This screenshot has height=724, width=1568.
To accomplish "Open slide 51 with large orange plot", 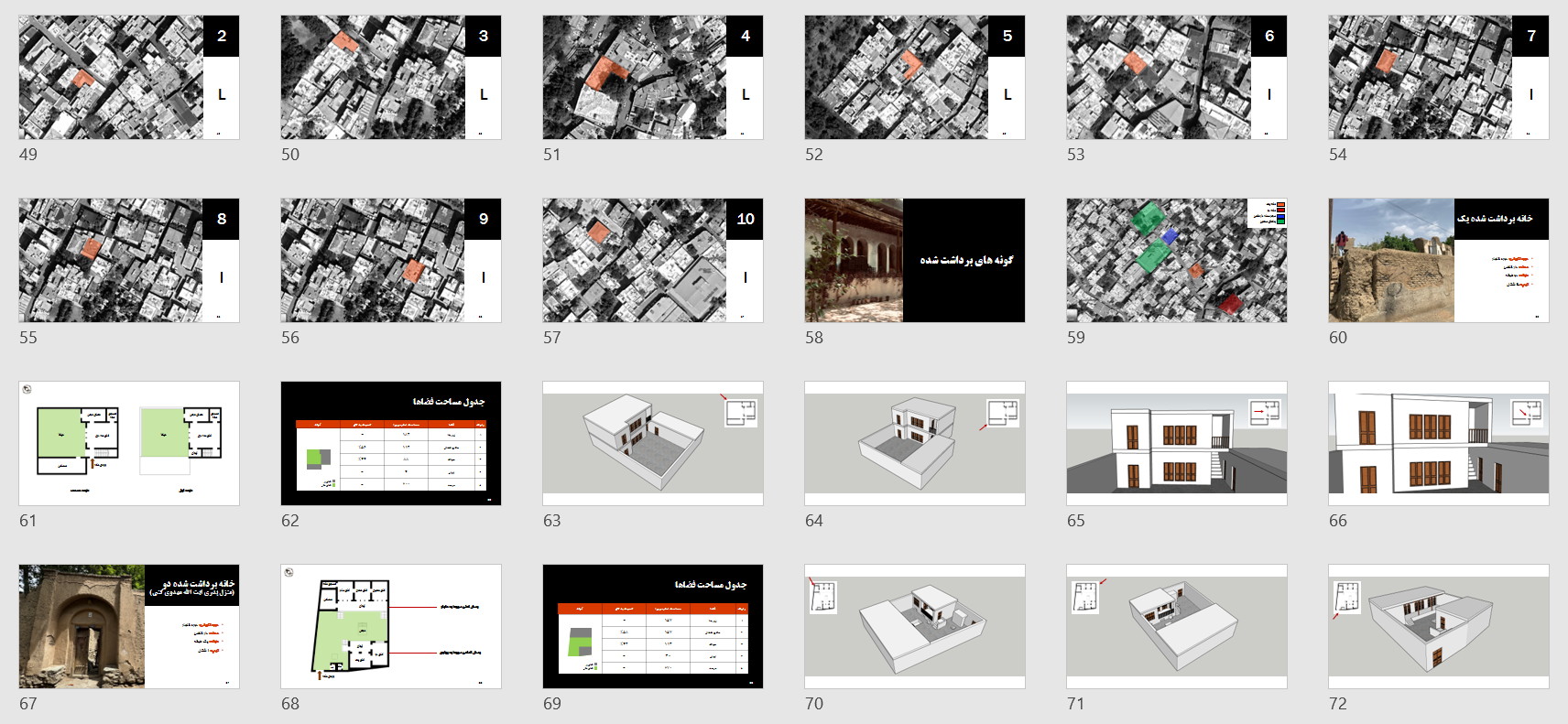I will [652, 77].
